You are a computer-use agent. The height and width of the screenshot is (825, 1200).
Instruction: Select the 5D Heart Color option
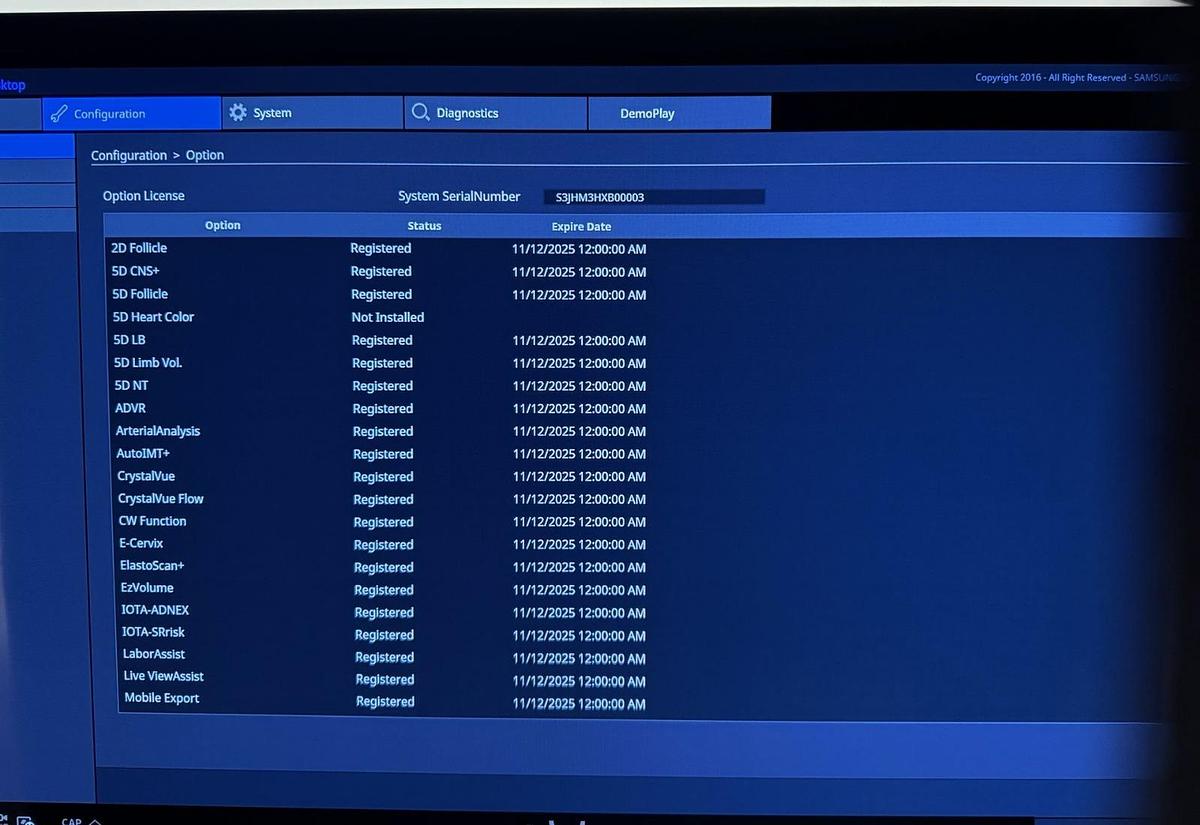(x=153, y=317)
